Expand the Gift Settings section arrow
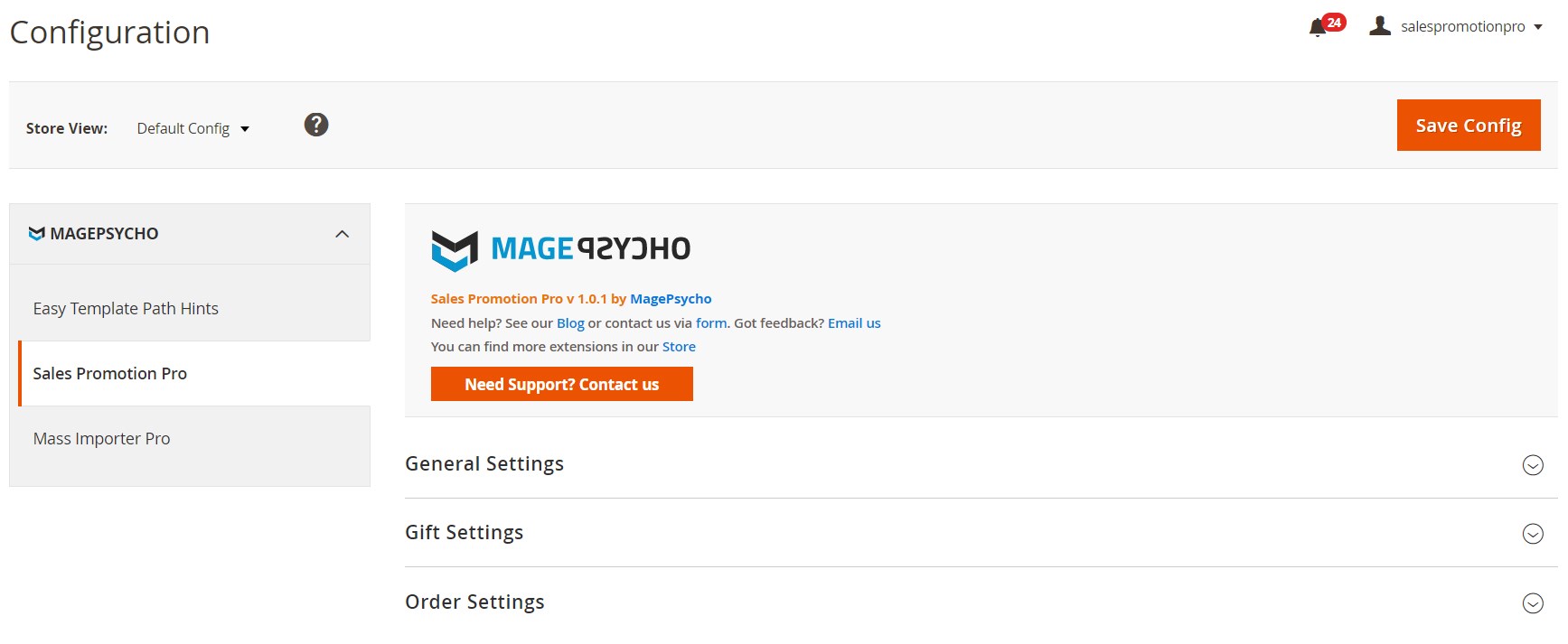This screenshot has width=1568, height=644. (x=1533, y=534)
